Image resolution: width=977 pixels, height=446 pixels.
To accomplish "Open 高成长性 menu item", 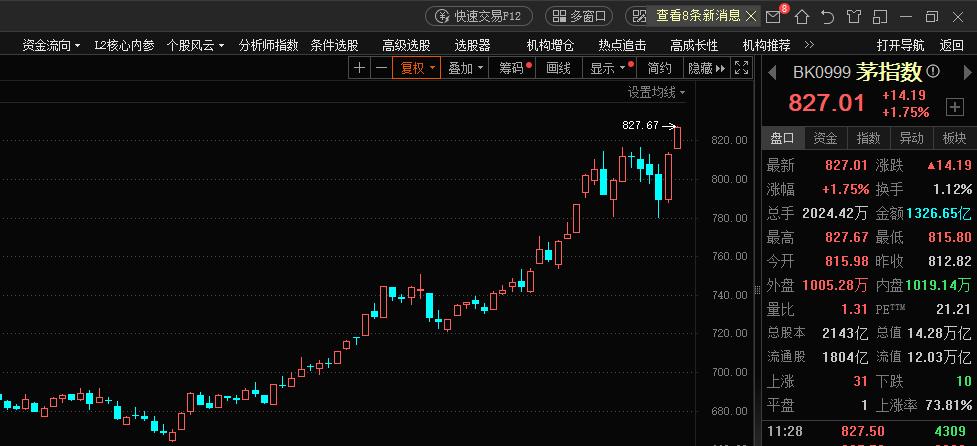I will (x=694, y=45).
